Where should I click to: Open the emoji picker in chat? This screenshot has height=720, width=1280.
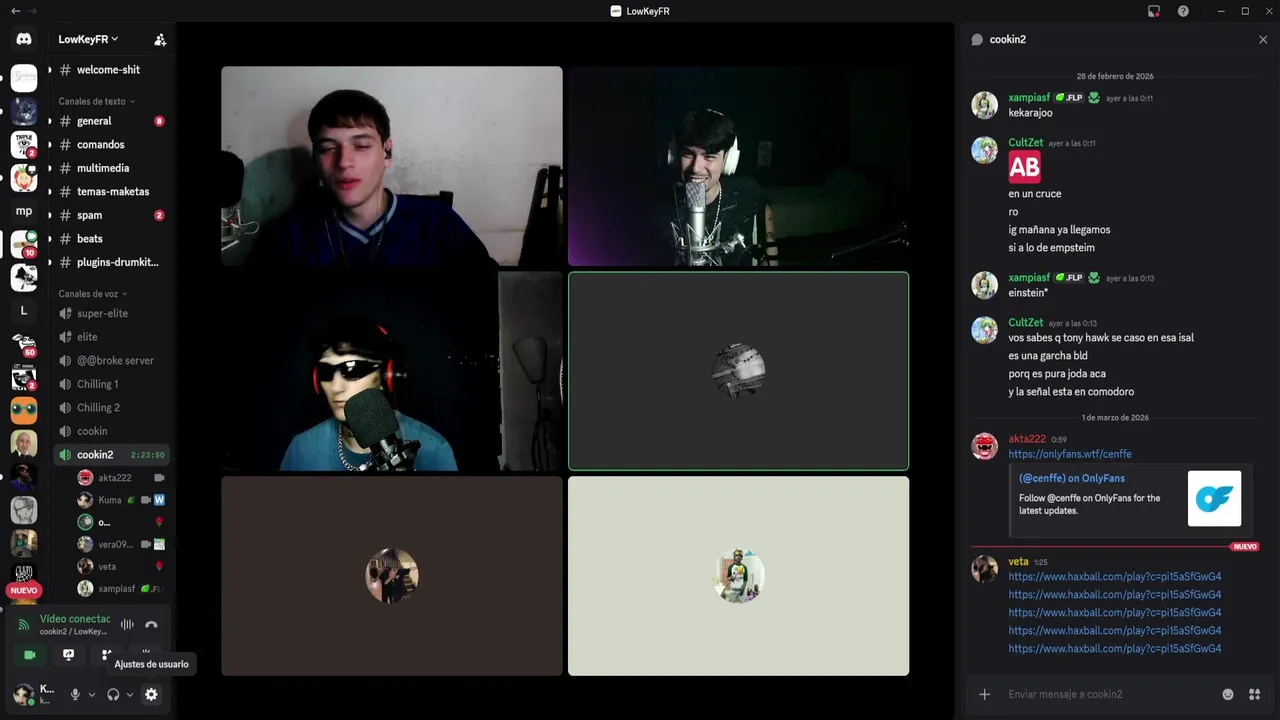[x=1228, y=694]
